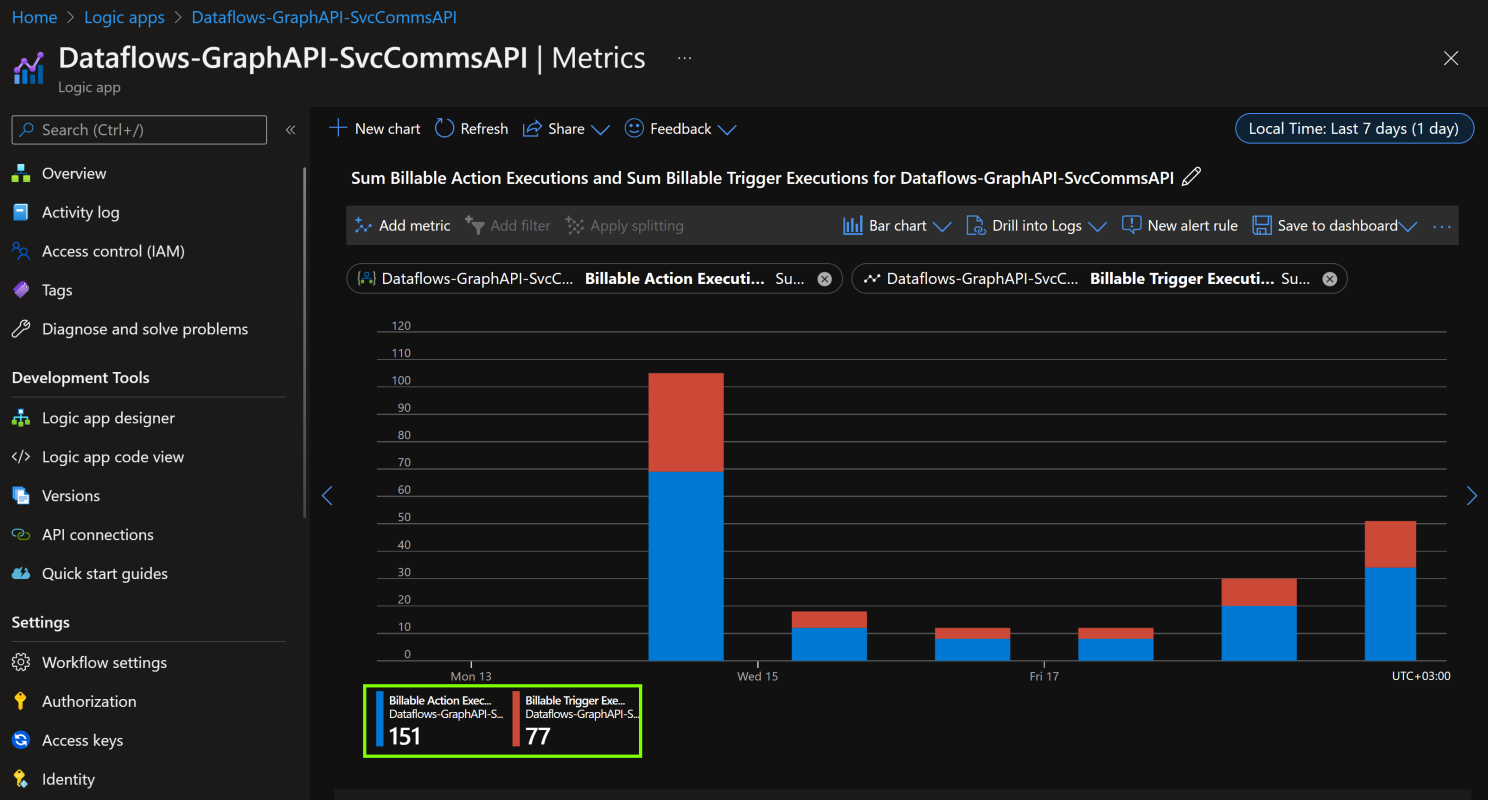The height and width of the screenshot is (800, 1488).
Task: Open the Share dropdown menu
Action: click(x=600, y=130)
